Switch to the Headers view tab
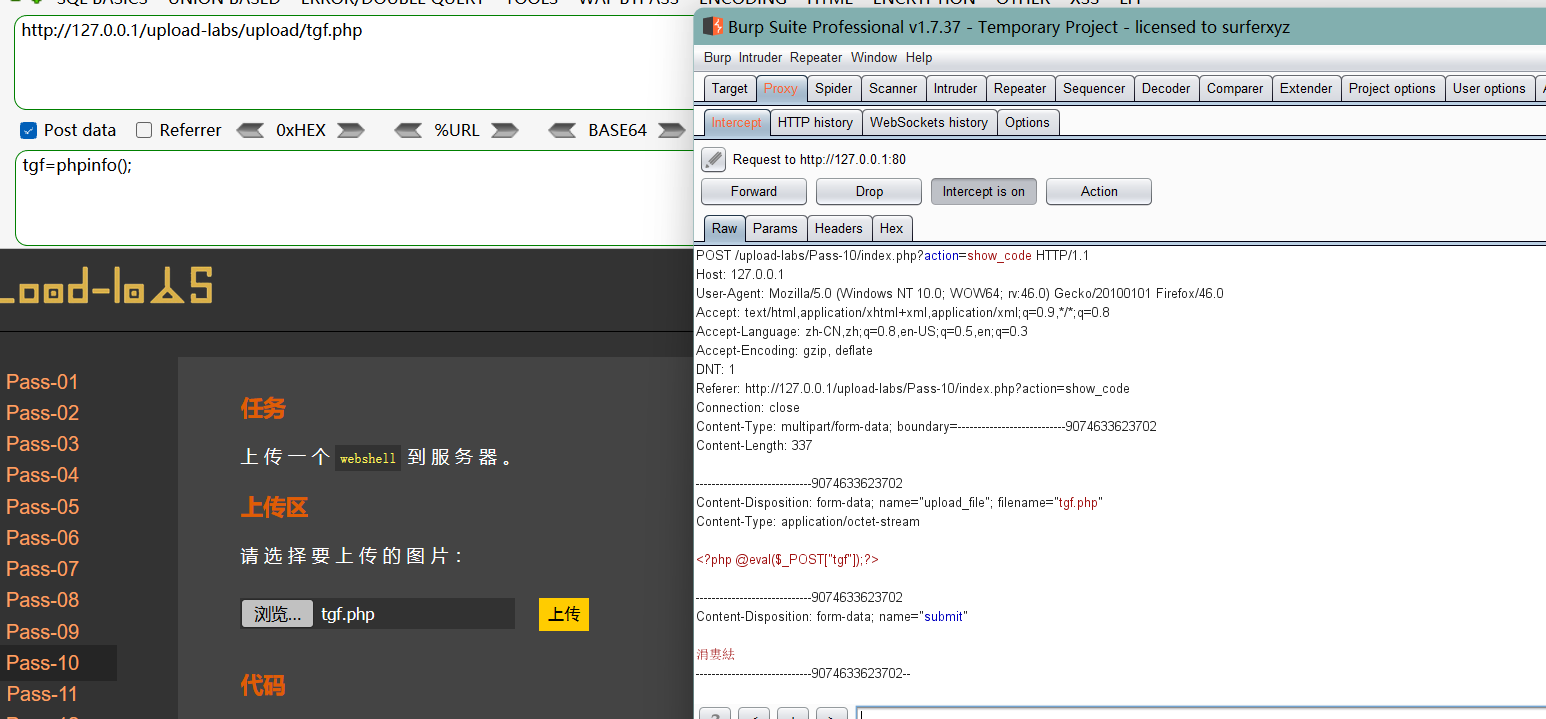This screenshot has height=719, width=1546. pyautogui.click(x=839, y=228)
